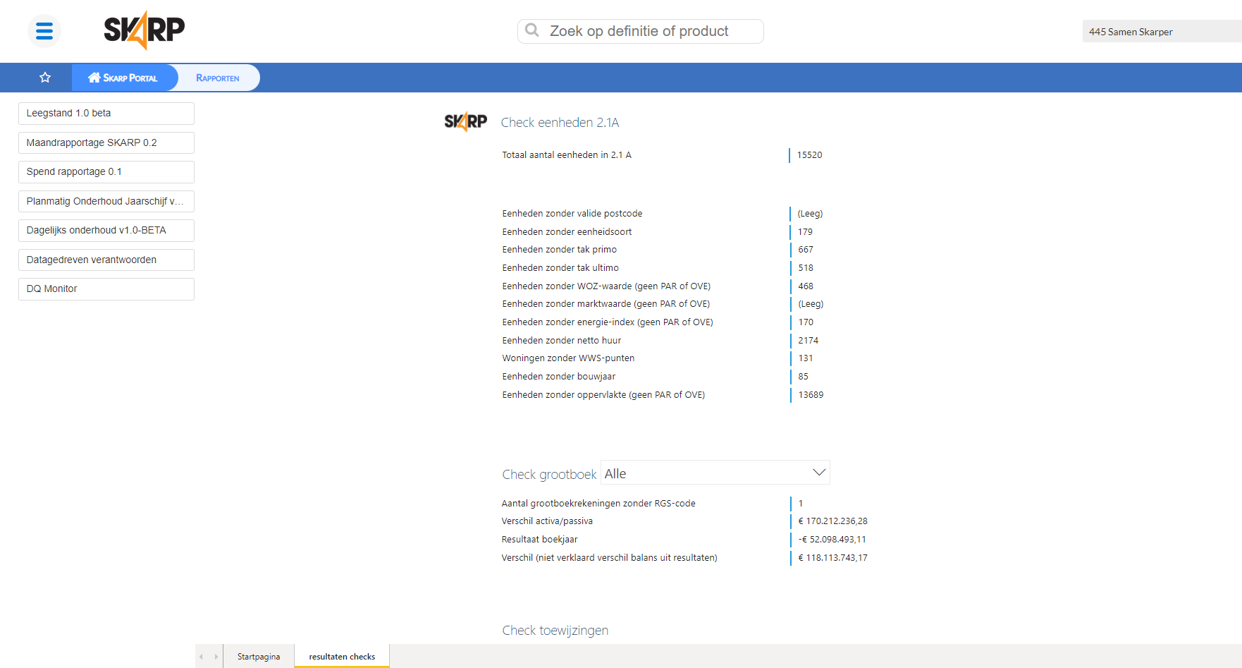The height and width of the screenshot is (668, 1242).
Task: Open the DQ Monitor report
Action: pos(106,289)
